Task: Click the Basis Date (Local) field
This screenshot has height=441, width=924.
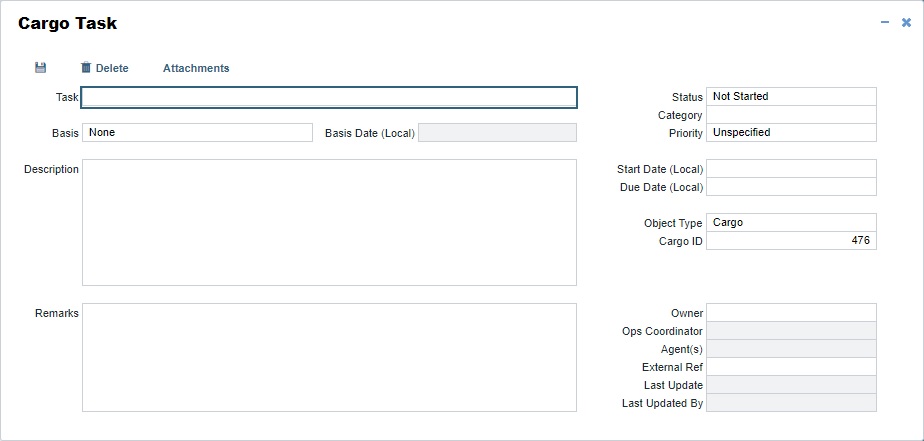Action: pos(497,133)
